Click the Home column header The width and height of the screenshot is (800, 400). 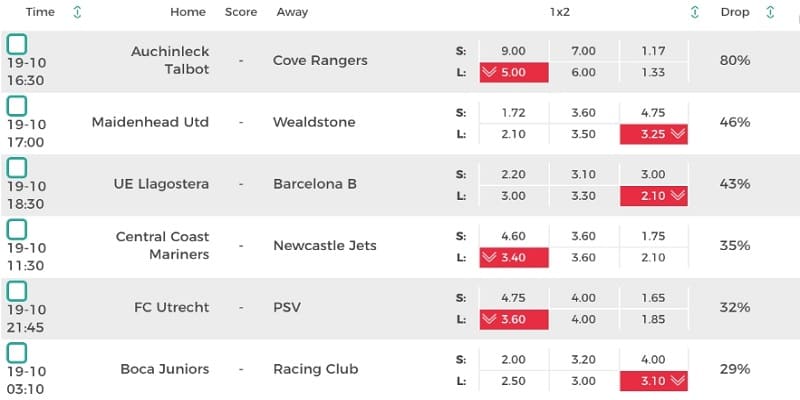tap(188, 13)
